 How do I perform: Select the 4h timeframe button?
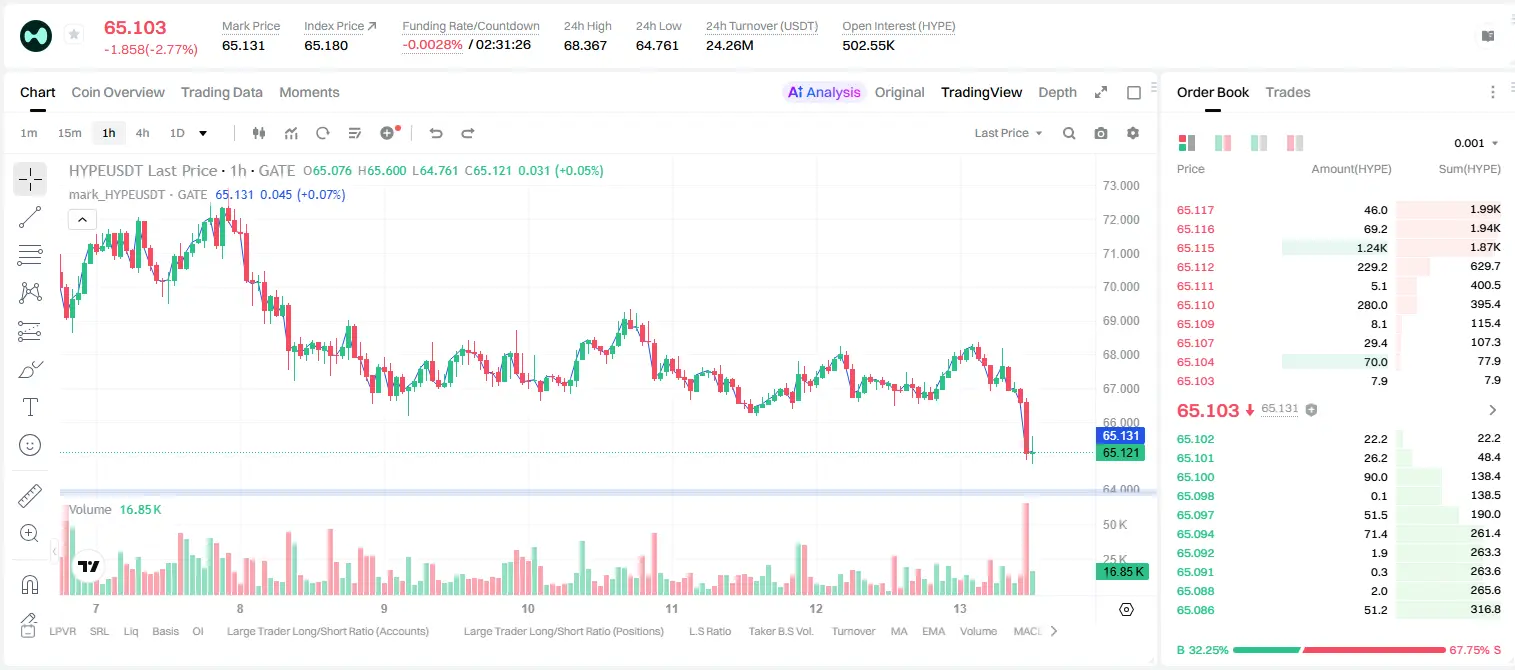click(143, 133)
